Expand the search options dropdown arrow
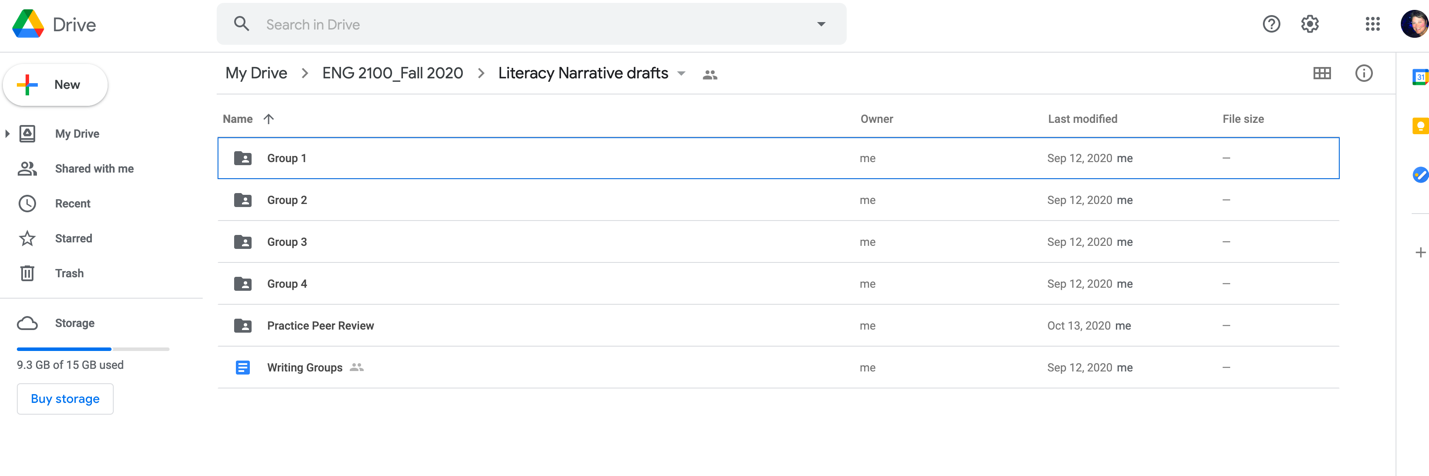Image resolution: width=1429 pixels, height=476 pixels. click(821, 24)
